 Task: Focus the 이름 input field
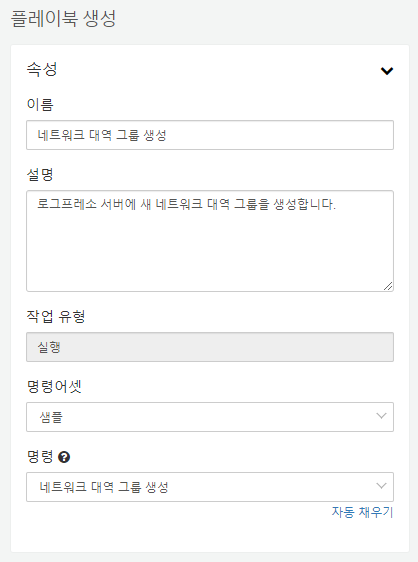[210, 135]
